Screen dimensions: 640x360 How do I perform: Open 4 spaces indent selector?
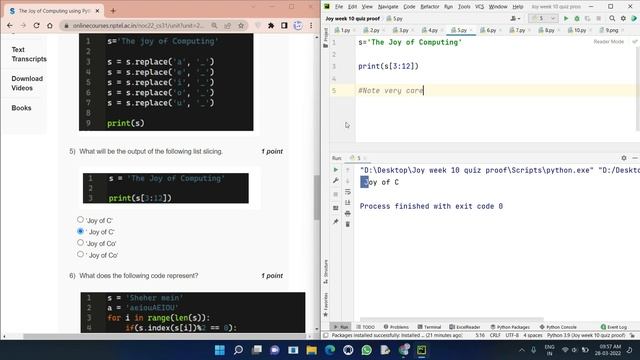533,335
